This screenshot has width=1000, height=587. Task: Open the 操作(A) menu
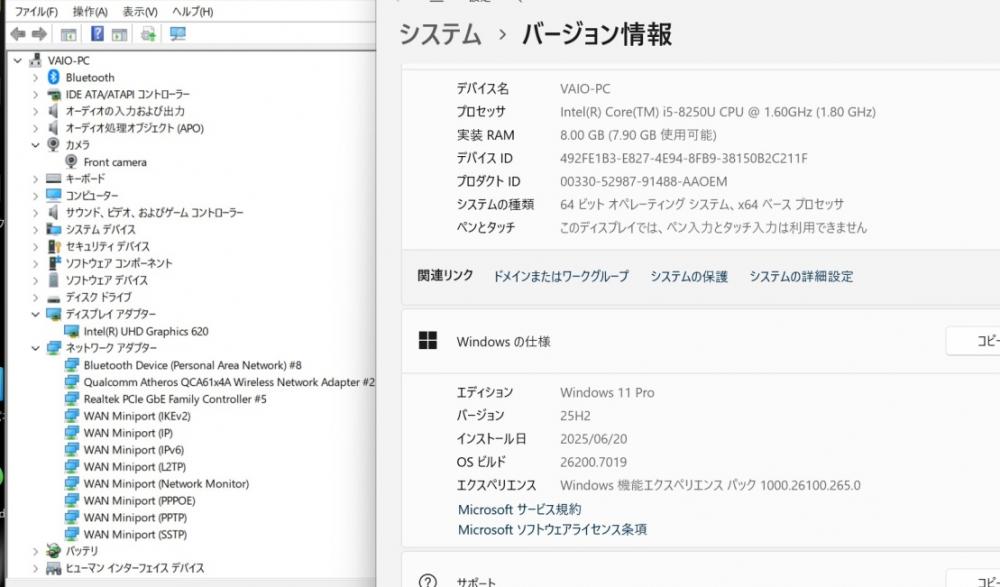(x=91, y=12)
